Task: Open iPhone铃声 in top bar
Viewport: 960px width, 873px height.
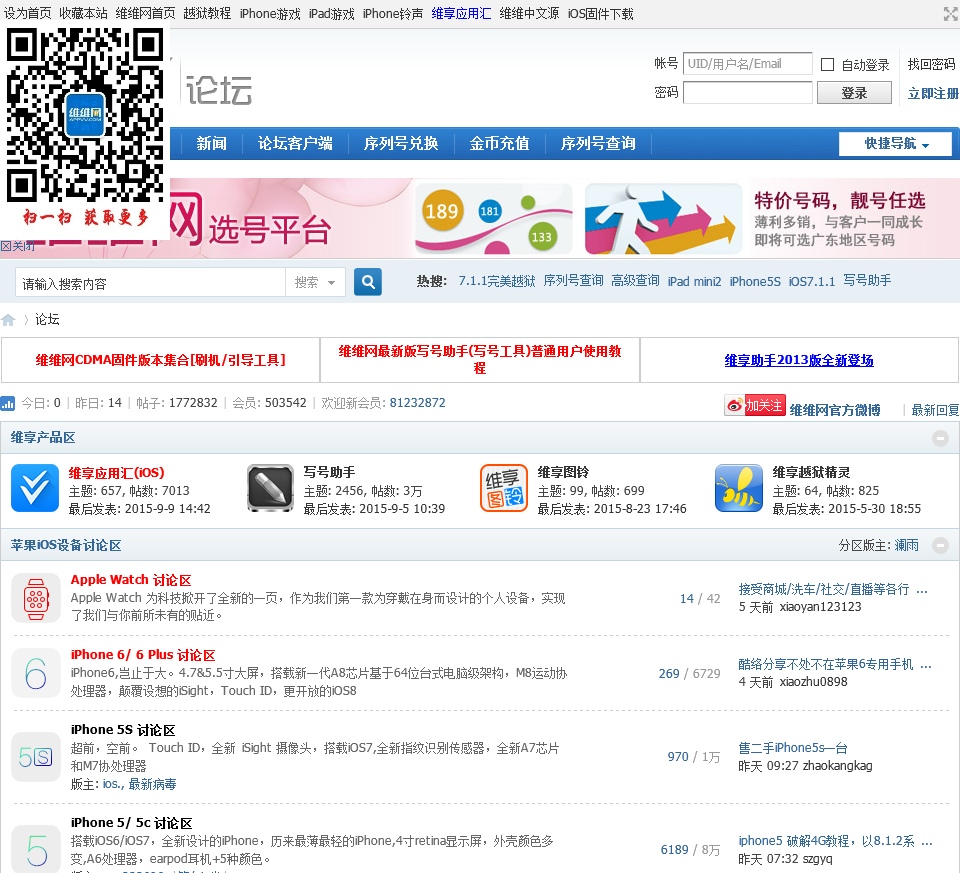Action: pos(392,13)
